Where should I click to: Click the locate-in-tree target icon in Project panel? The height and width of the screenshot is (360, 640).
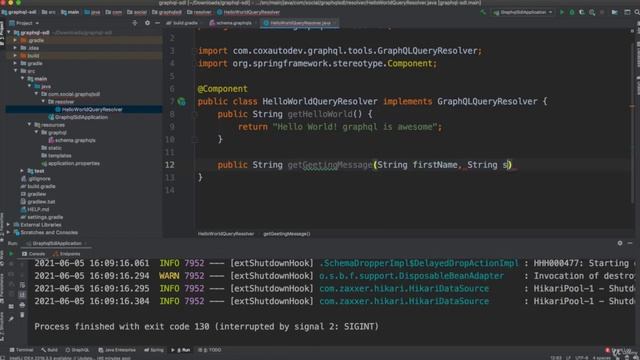(x=135, y=23)
